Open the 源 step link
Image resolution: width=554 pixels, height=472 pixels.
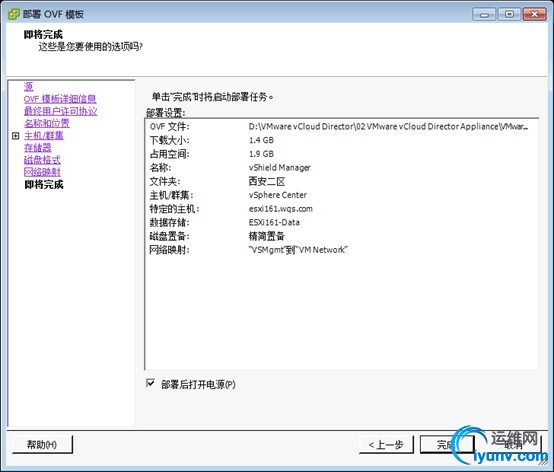[x=29, y=87]
